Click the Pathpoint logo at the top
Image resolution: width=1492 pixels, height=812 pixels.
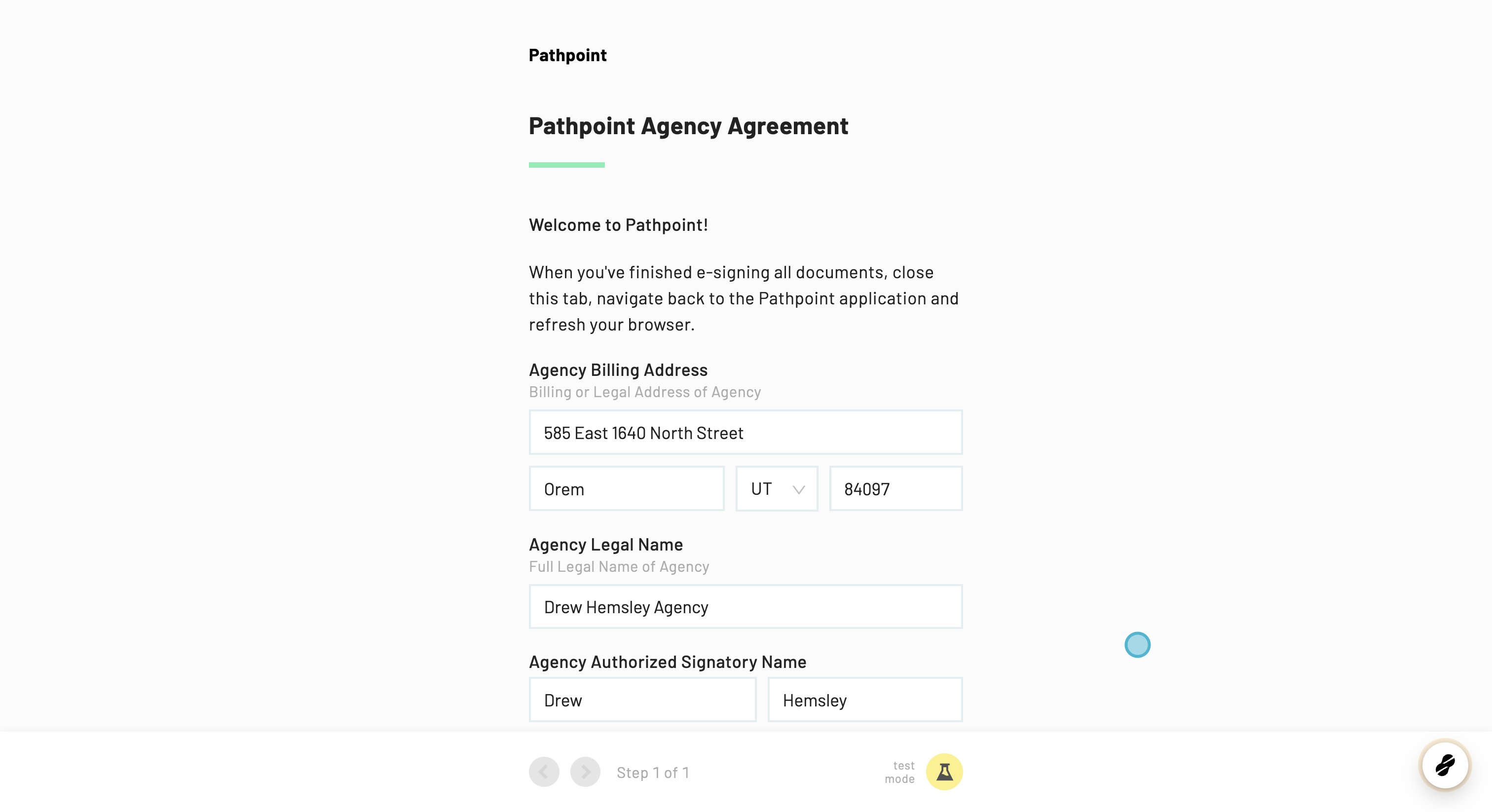point(567,55)
